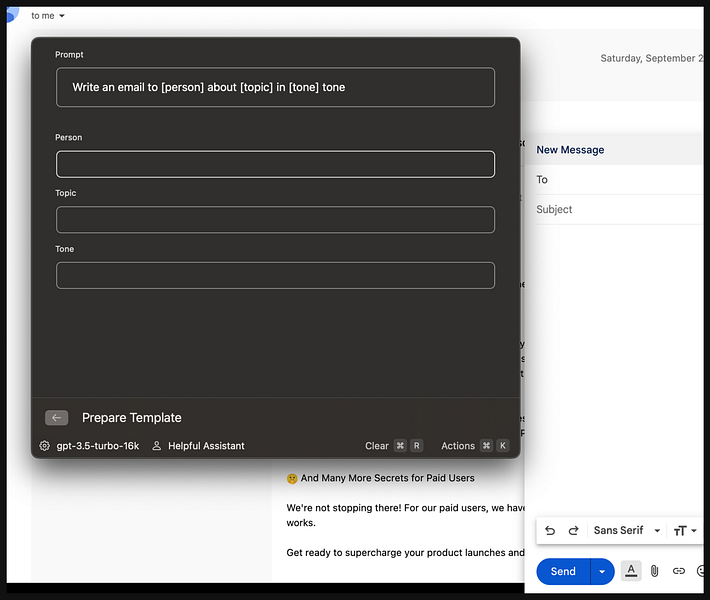Click 'And Many More Secrets for Paid Users' text
The image size is (710, 600).
coord(388,478)
